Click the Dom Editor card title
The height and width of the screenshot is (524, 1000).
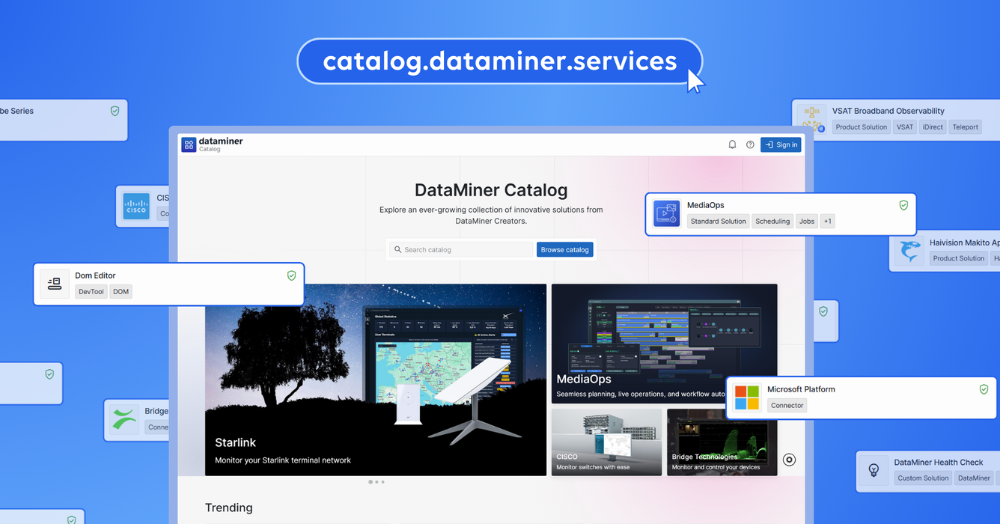pos(95,275)
